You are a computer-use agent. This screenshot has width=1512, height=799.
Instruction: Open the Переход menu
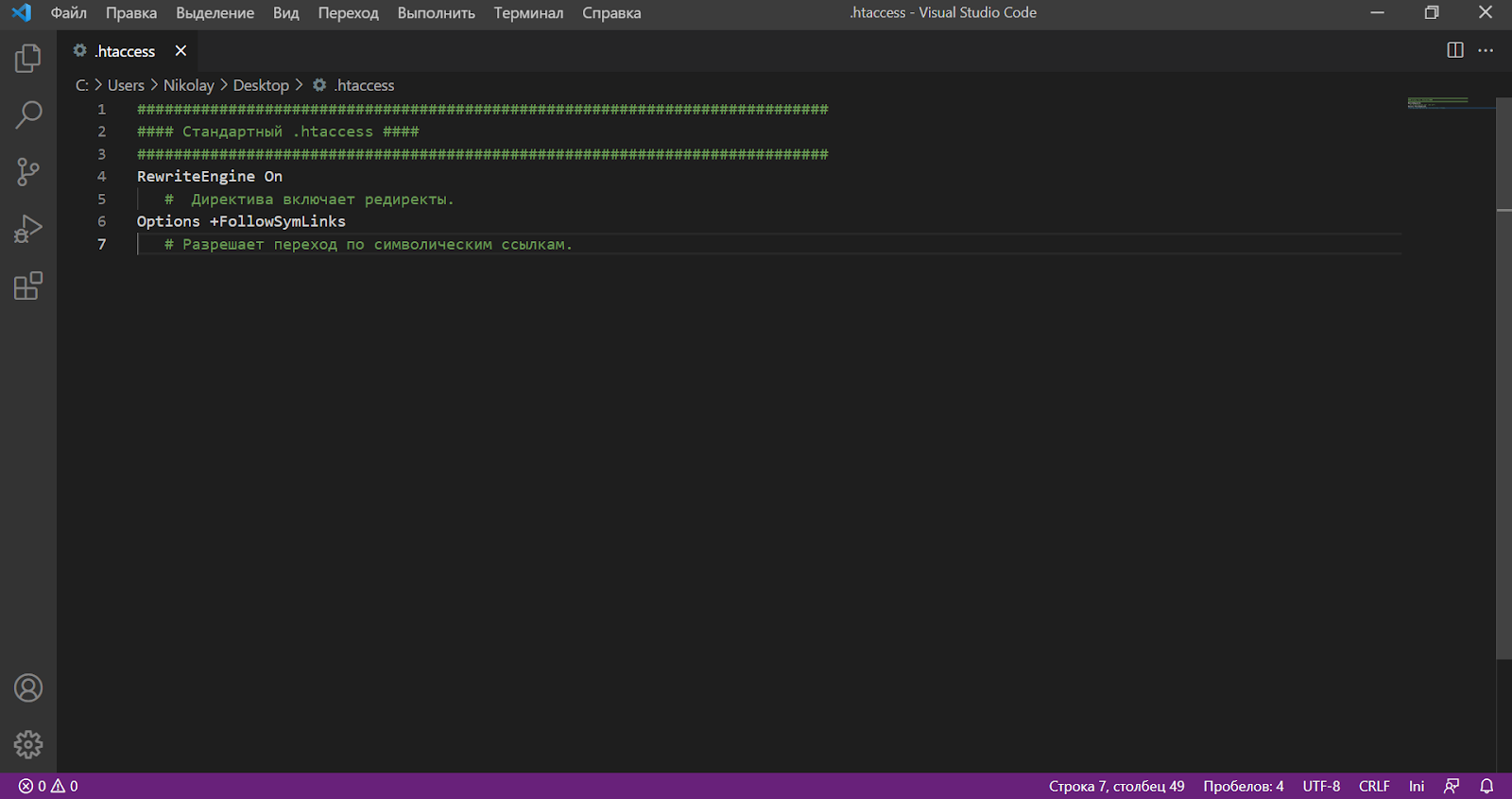click(349, 12)
